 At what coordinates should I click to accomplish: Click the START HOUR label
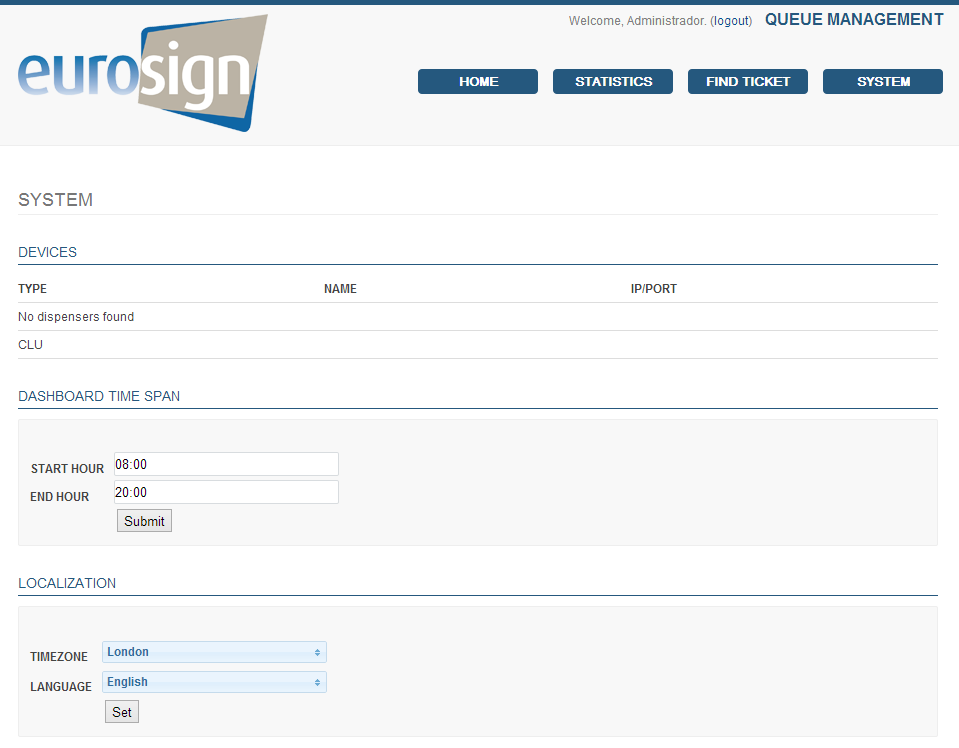pyautogui.click(x=67, y=469)
